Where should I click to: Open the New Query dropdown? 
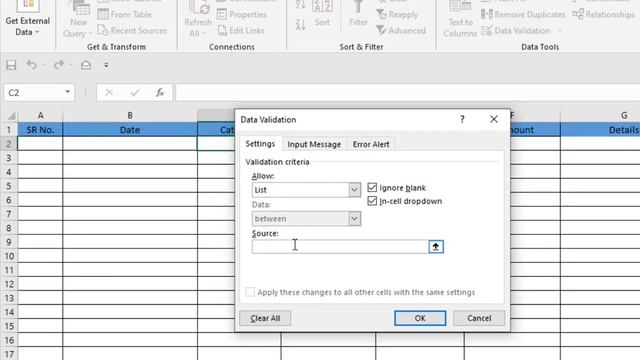pos(77,20)
